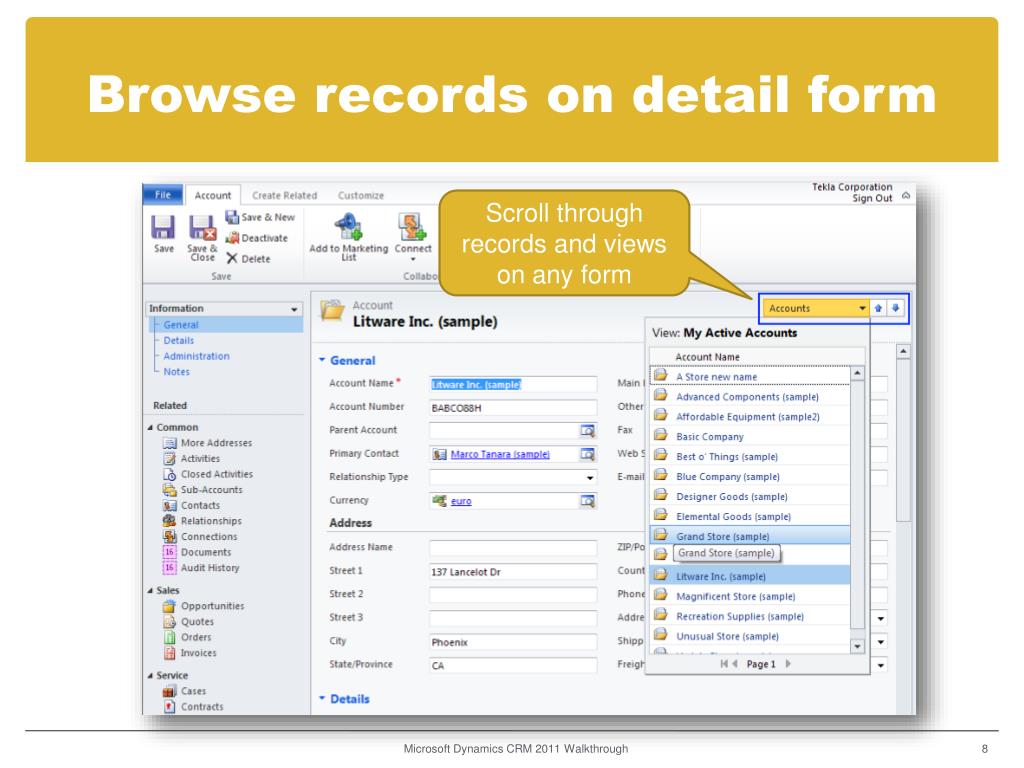Viewport: 1024px width, 768px height.
Task: Go to the previous record with the up arrow
Action: pyautogui.click(x=878, y=308)
